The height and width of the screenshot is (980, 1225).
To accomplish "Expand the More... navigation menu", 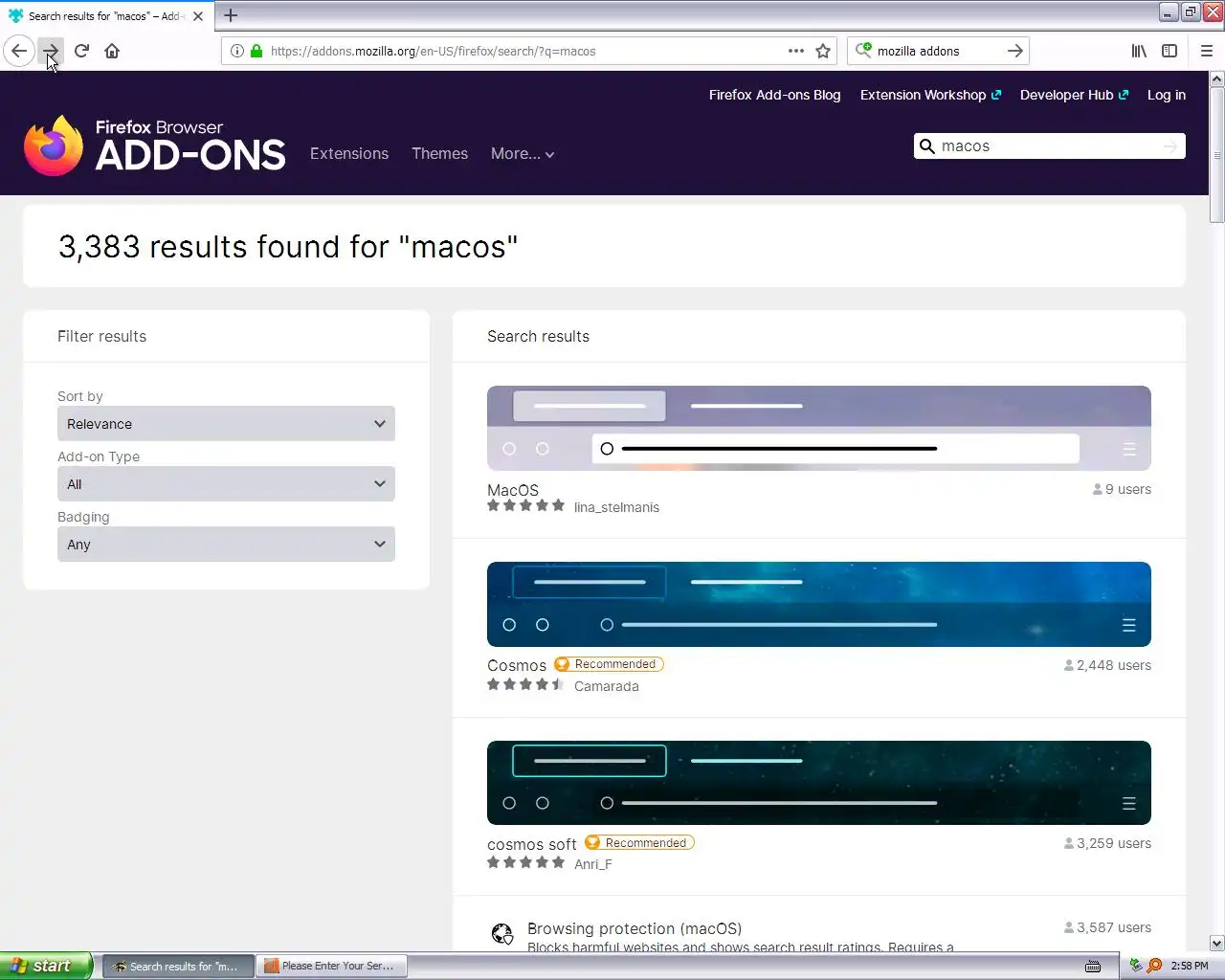I will (523, 154).
